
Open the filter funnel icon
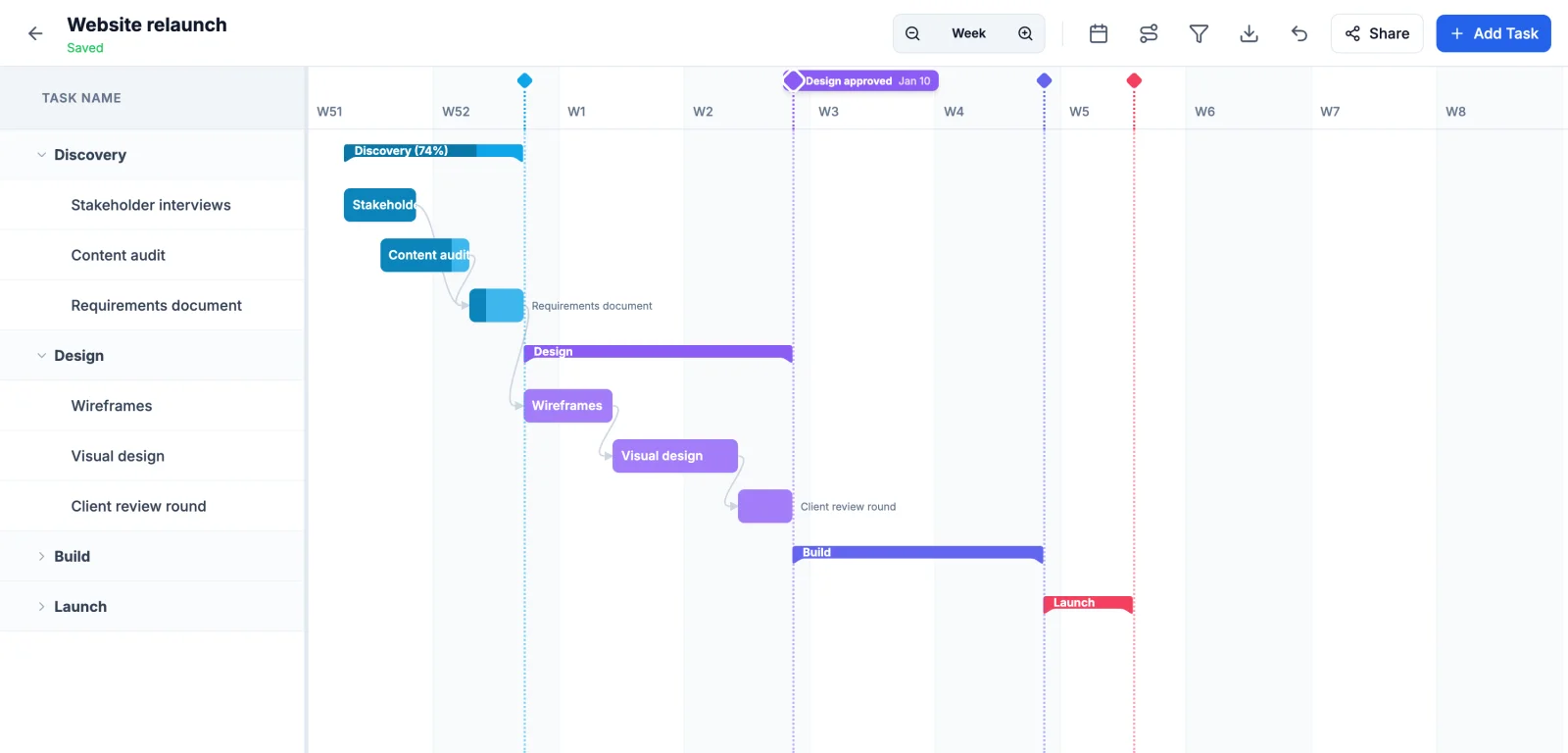tap(1199, 33)
